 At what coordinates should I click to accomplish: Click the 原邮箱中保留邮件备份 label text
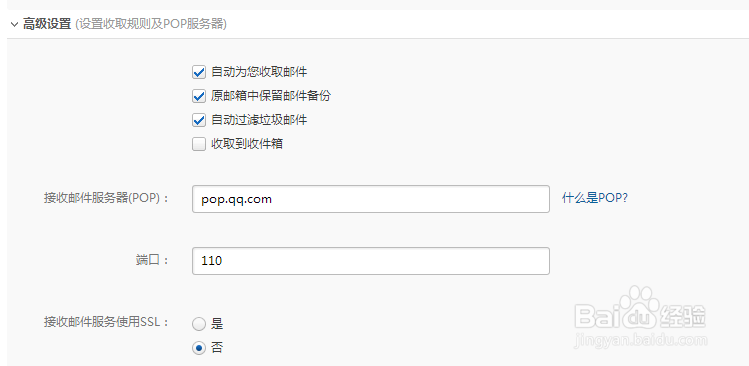point(271,96)
